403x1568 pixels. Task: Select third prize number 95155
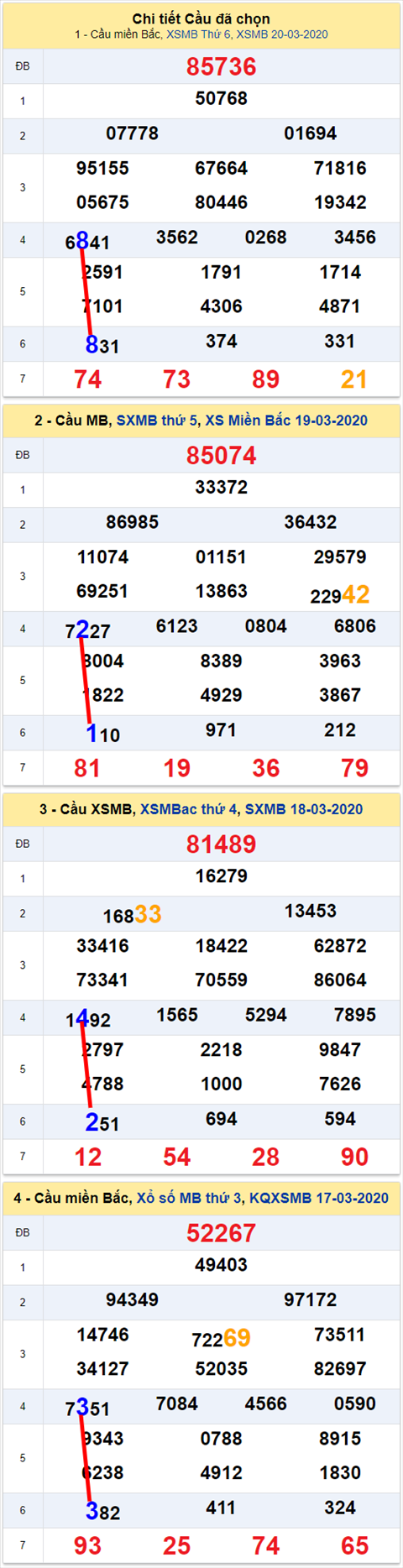(x=102, y=168)
